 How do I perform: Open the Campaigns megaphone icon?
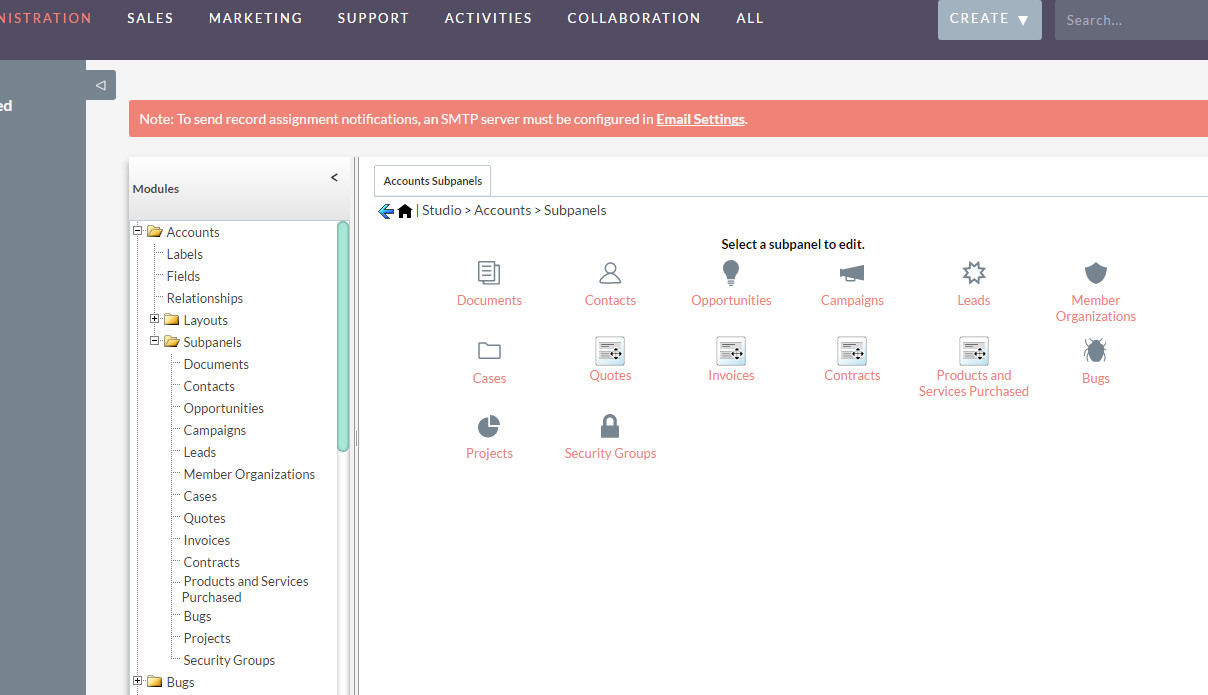852,273
